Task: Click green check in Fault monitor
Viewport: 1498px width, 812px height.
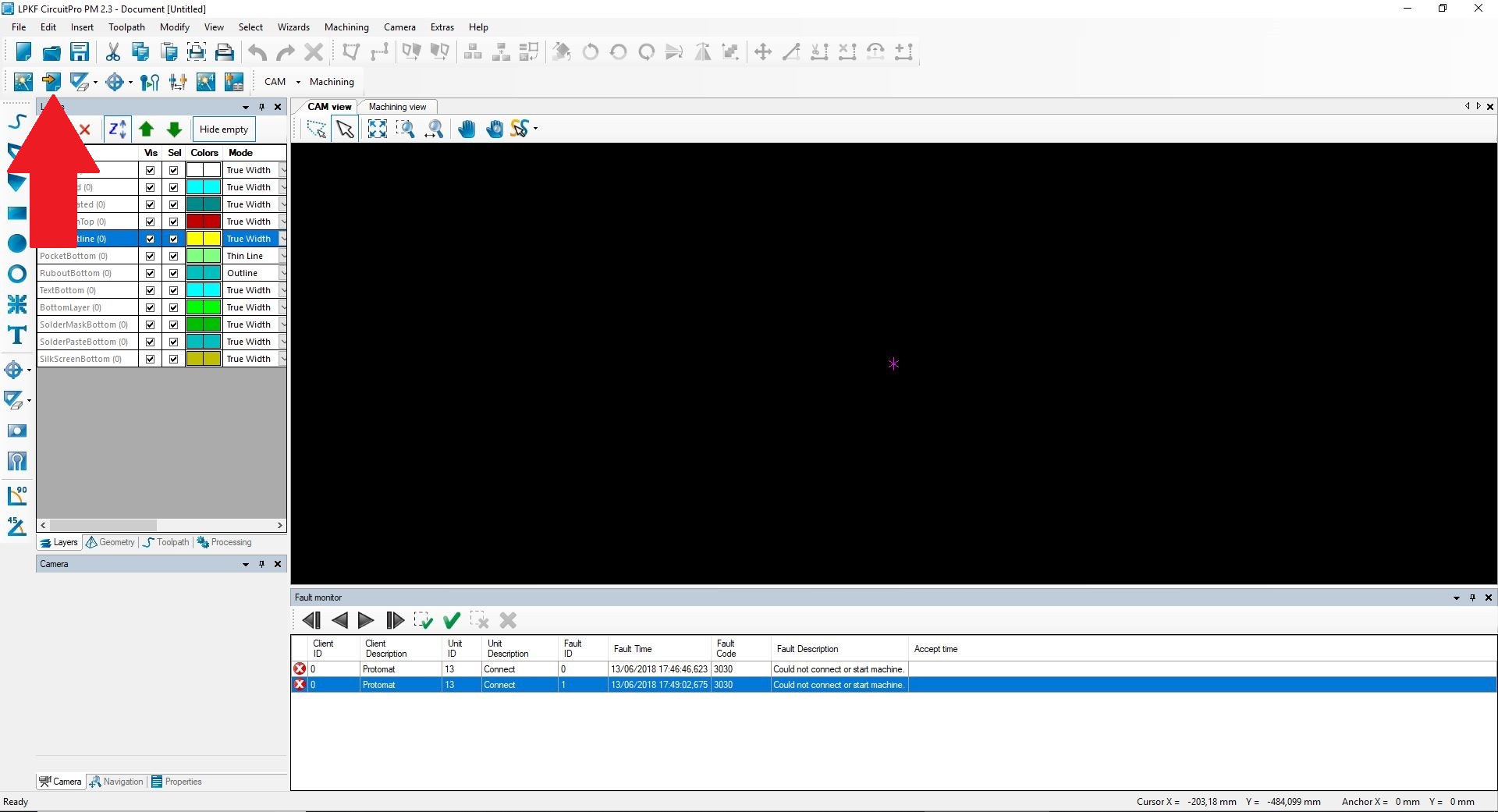Action: tap(451, 620)
